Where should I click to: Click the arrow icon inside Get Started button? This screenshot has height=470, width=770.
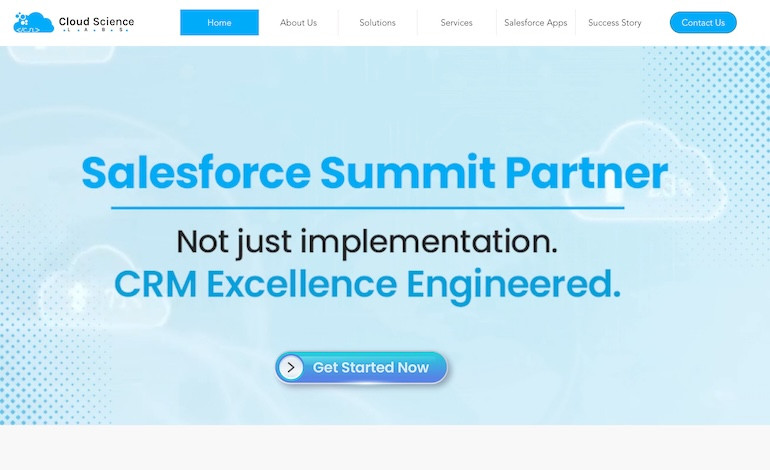pos(291,367)
